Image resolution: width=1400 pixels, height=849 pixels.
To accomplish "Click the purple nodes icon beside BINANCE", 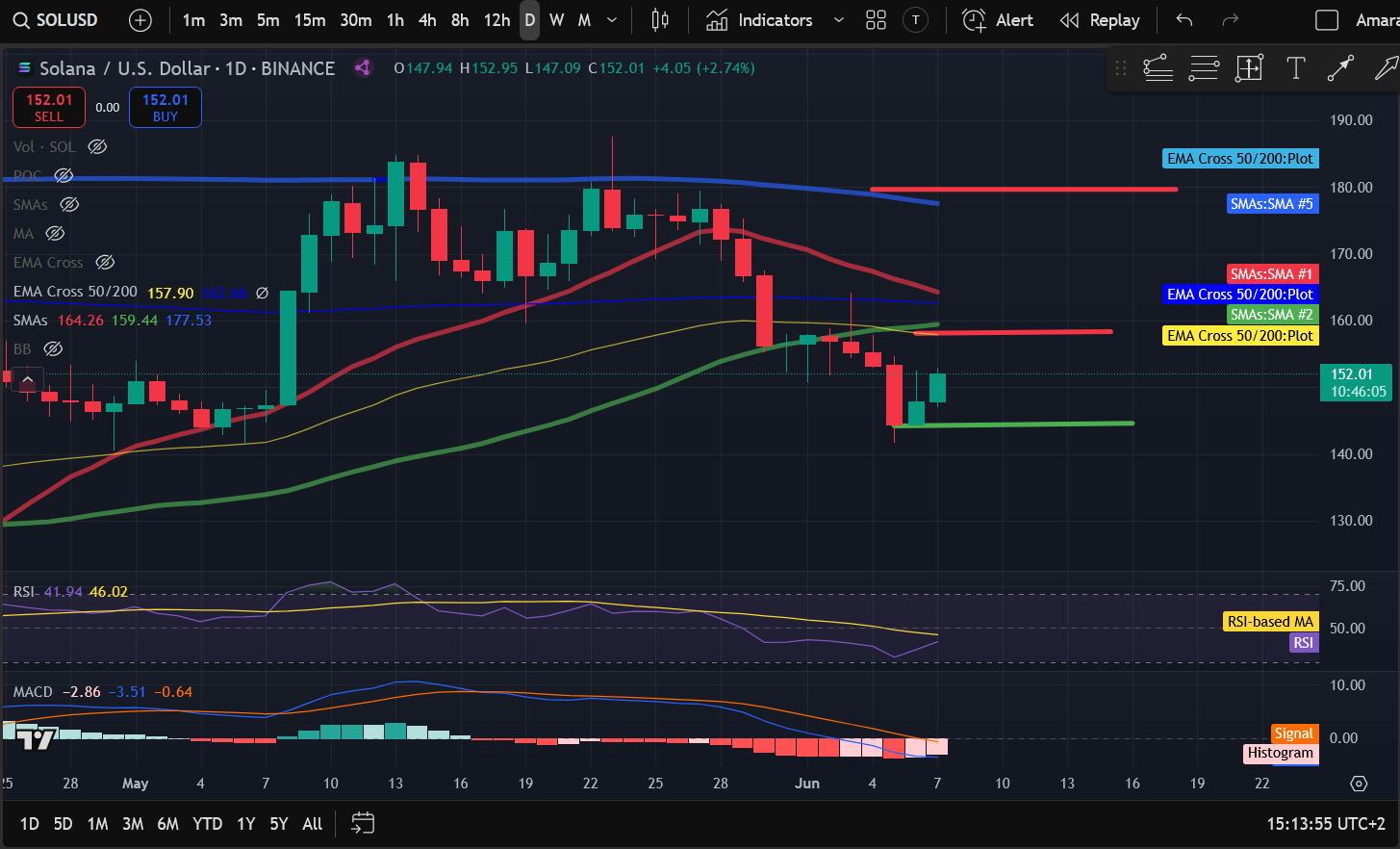I will [363, 67].
